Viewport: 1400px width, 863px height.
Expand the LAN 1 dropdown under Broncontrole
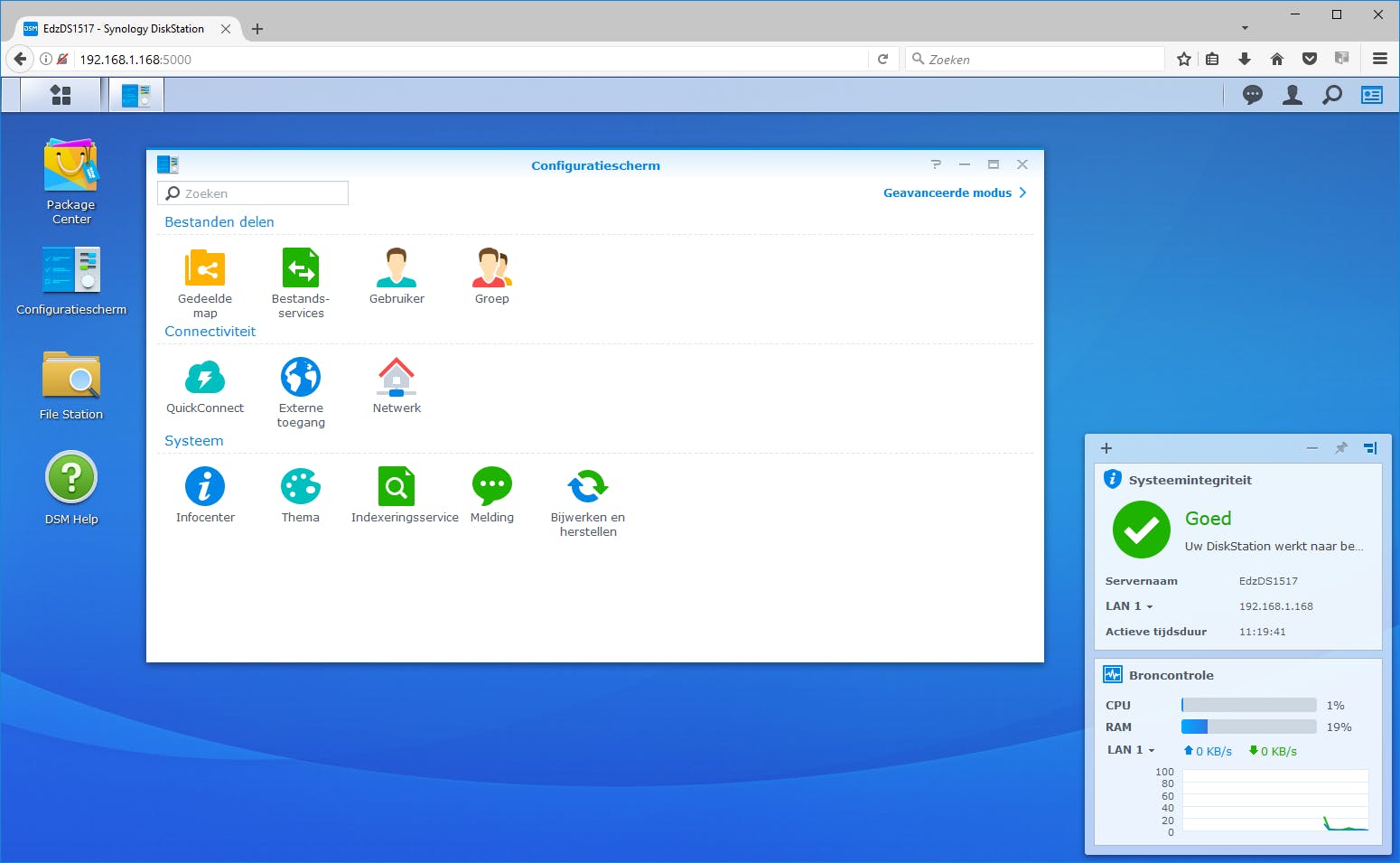click(1132, 750)
